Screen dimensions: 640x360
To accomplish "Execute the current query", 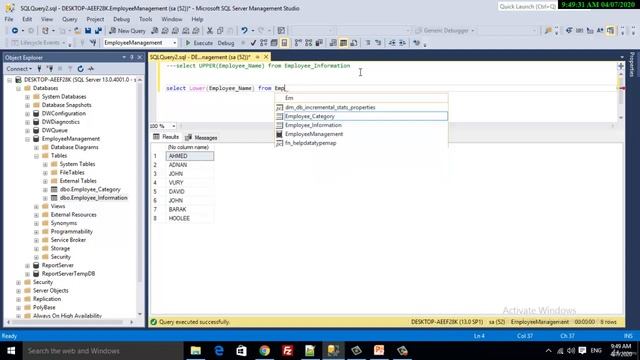I will 199,43.
